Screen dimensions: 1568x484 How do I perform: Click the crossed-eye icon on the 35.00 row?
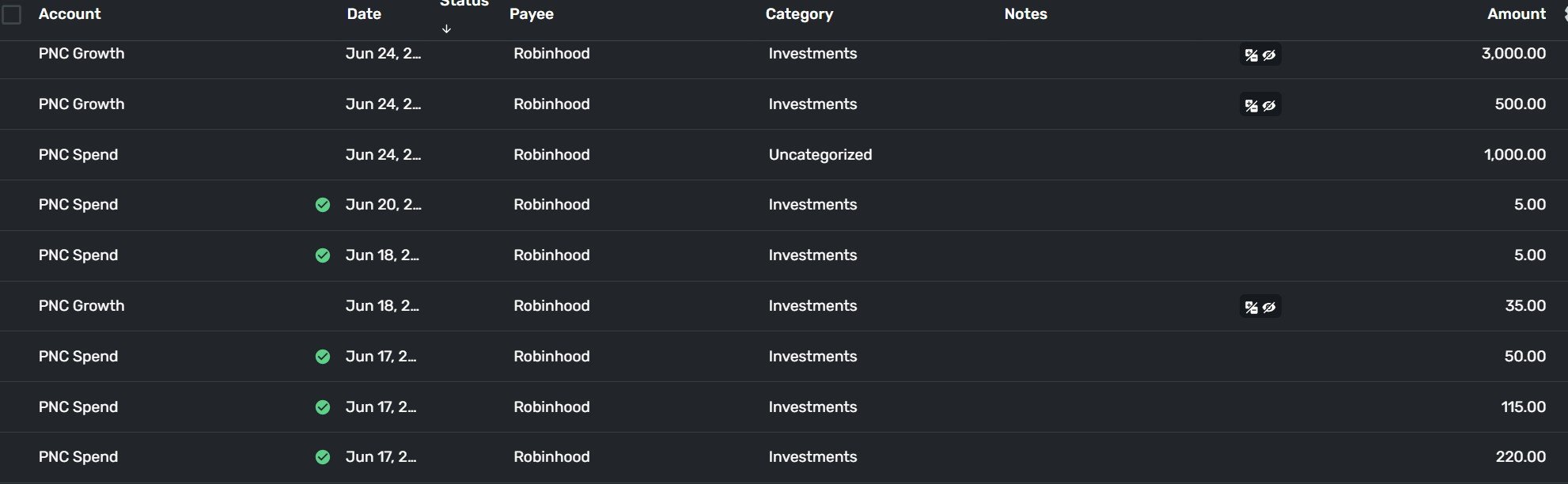1269,307
